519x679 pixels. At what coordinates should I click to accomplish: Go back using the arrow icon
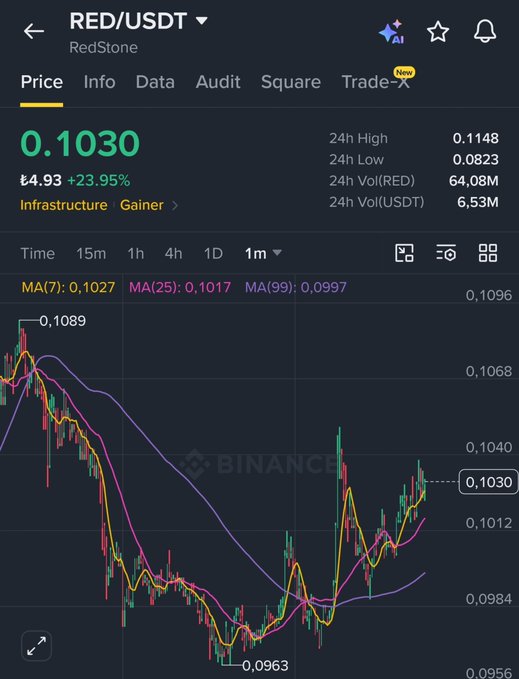(x=34, y=31)
